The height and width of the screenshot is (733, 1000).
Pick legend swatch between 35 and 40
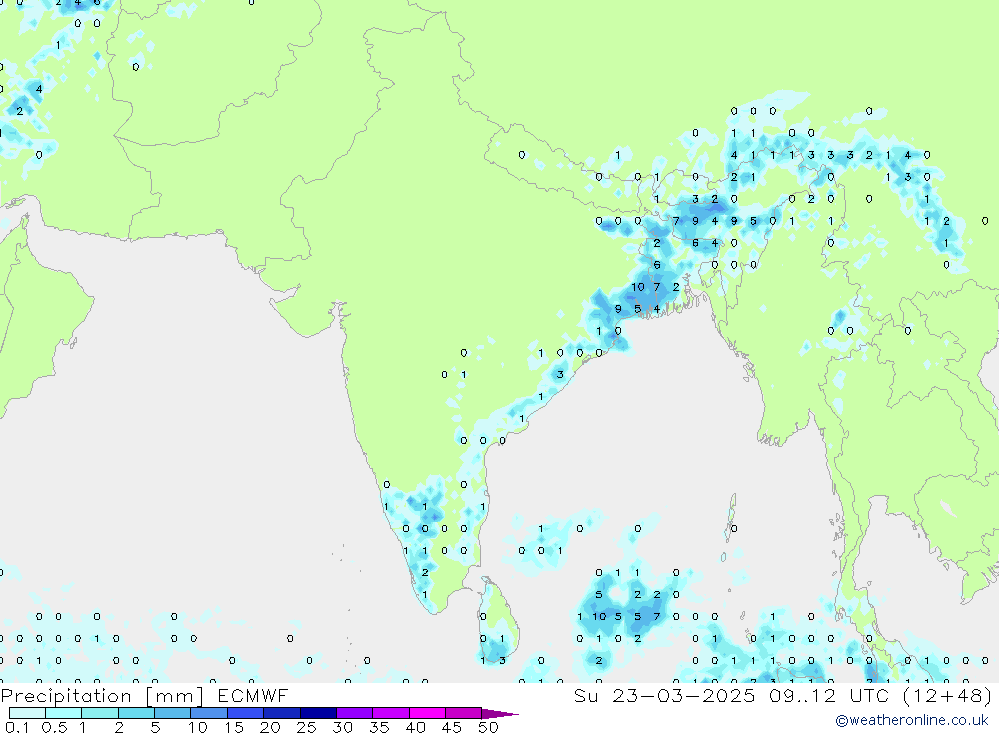(x=390, y=713)
